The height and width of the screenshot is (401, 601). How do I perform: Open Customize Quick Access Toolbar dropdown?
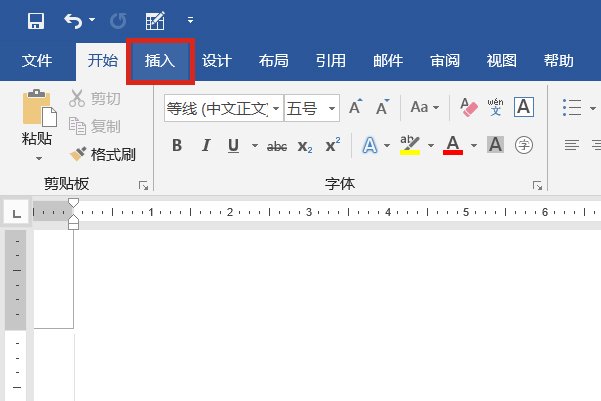pyautogui.click(x=190, y=20)
